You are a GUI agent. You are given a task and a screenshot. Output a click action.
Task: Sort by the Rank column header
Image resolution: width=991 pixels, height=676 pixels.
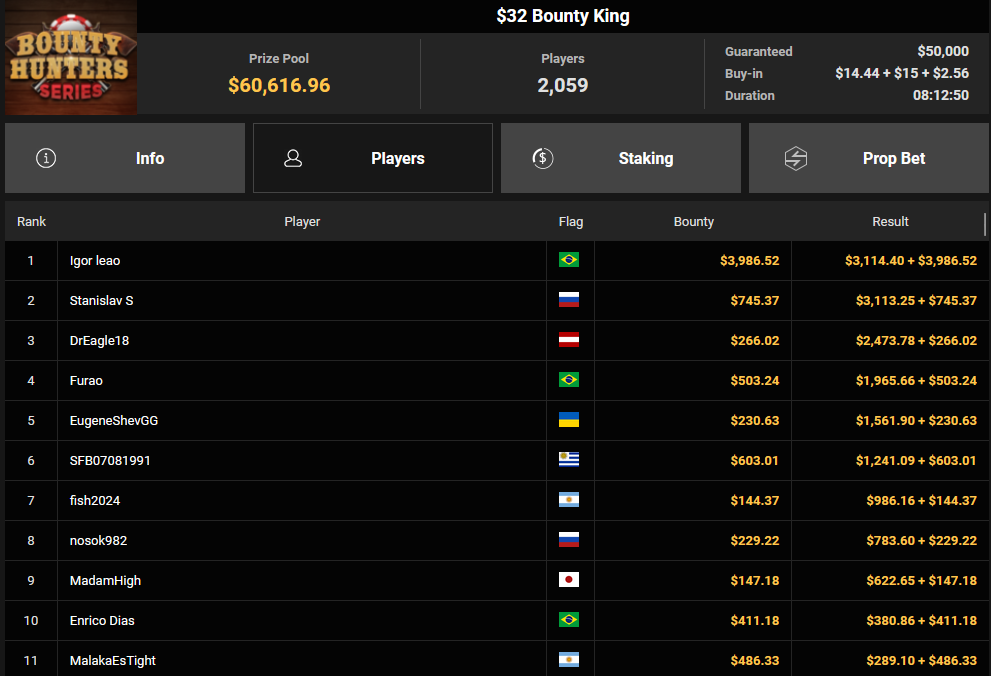[32, 222]
